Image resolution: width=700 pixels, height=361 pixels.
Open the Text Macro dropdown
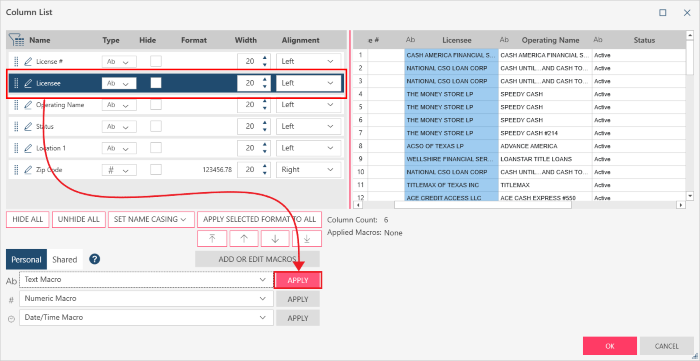pos(146,280)
